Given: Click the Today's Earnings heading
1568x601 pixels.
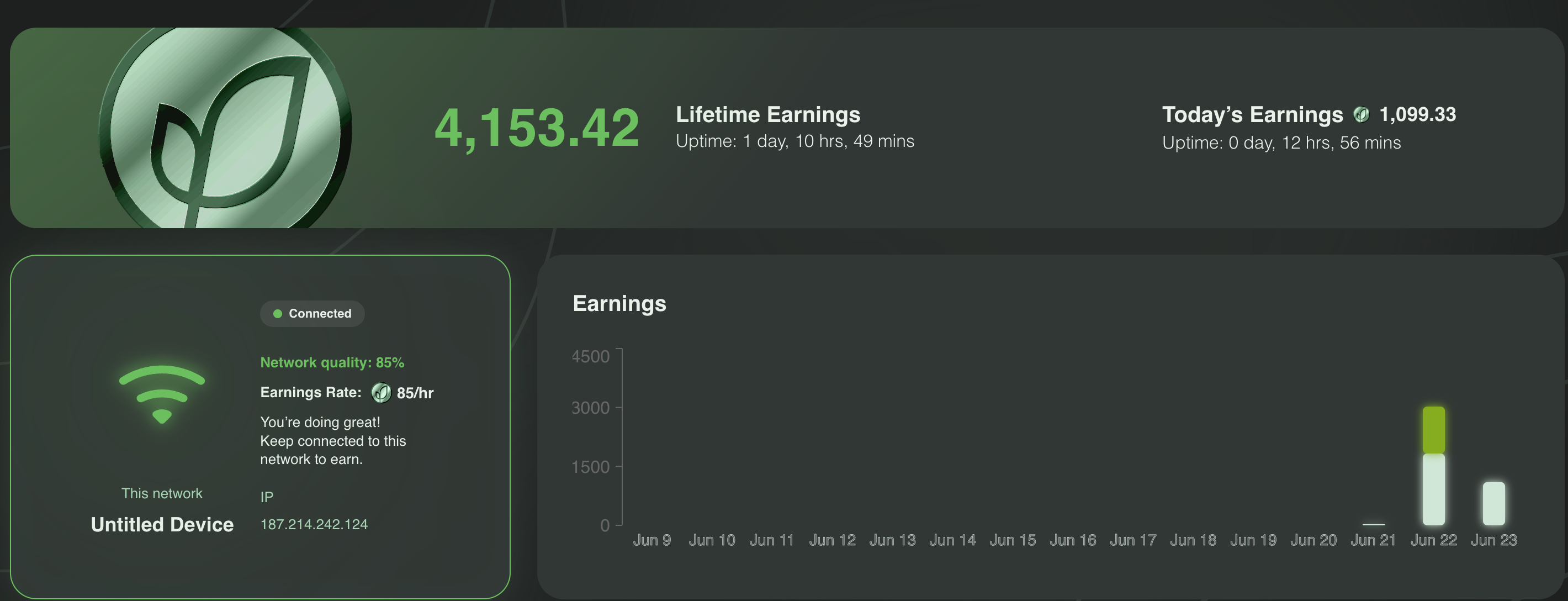Looking at the screenshot, I should [x=1252, y=114].
